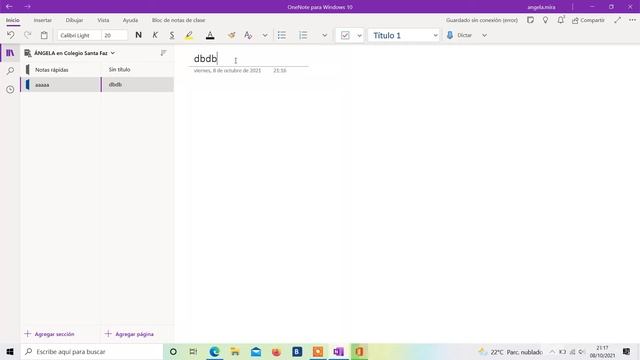Sort pages using the sort icon

coord(163,53)
